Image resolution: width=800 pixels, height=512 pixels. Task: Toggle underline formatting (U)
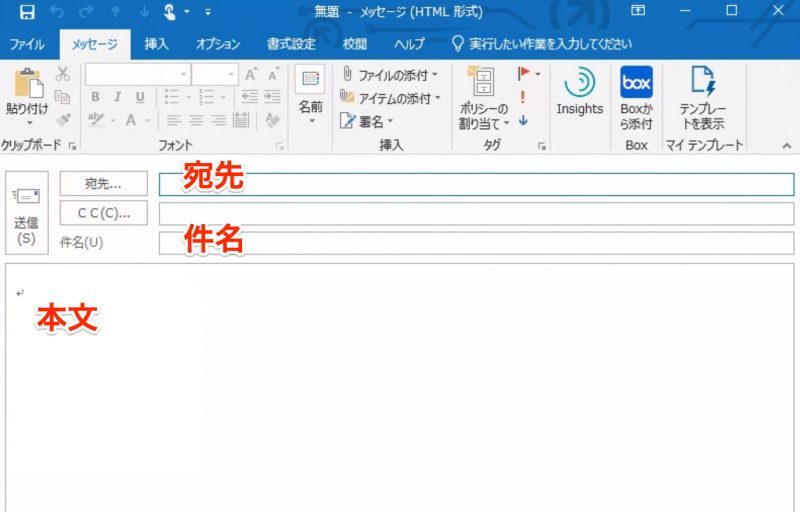tap(140, 97)
